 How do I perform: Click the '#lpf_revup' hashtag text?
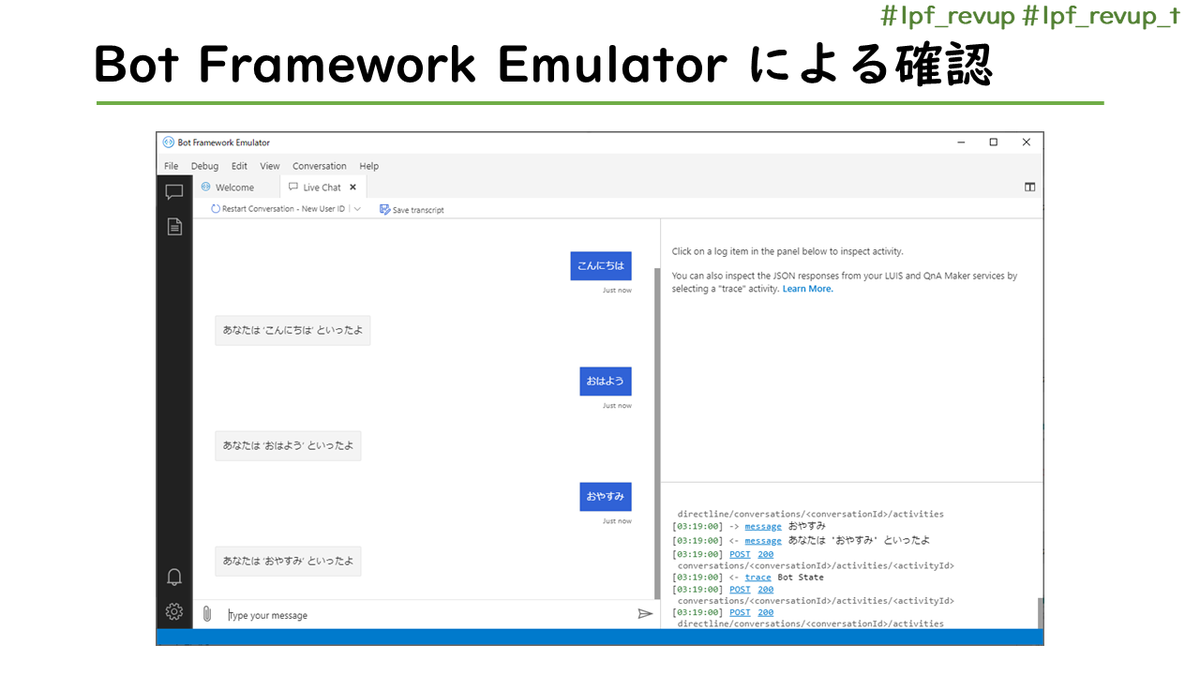(946, 17)
